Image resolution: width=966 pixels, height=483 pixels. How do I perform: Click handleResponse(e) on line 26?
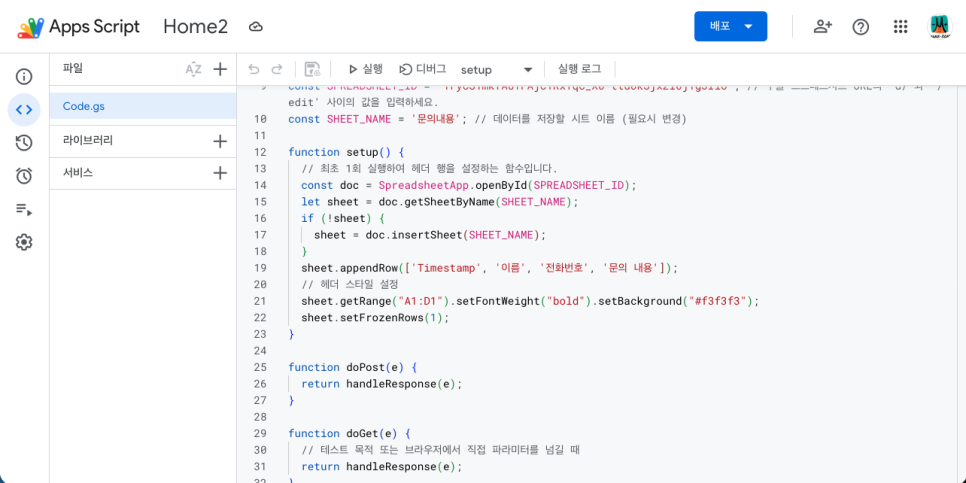pos(400,384)
